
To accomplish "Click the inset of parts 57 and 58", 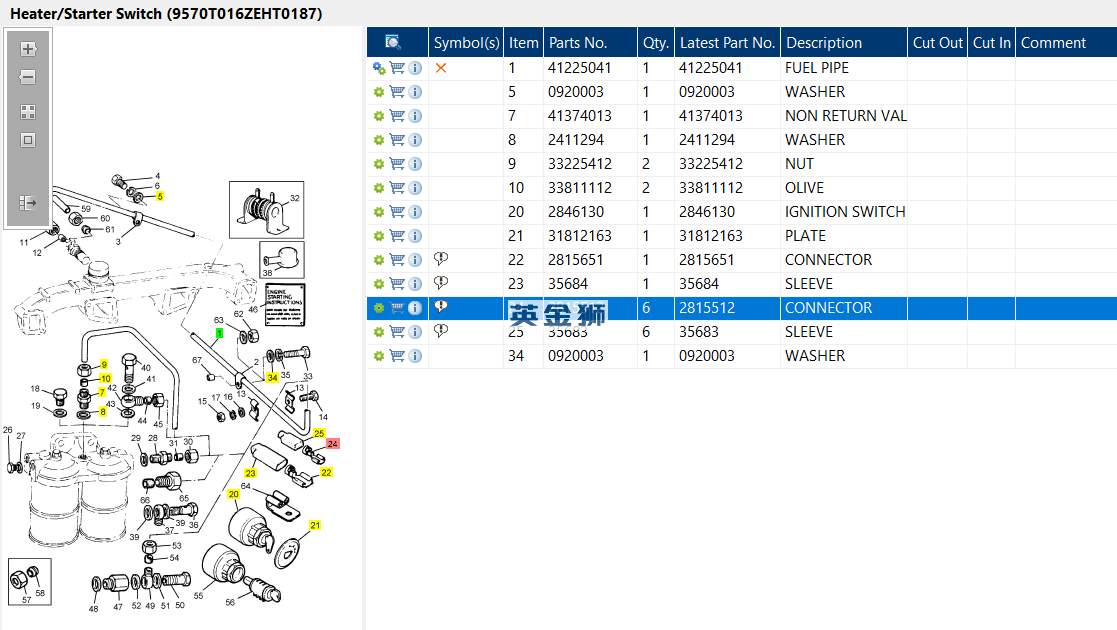I will pyautogui.click(x=30, y=582).
